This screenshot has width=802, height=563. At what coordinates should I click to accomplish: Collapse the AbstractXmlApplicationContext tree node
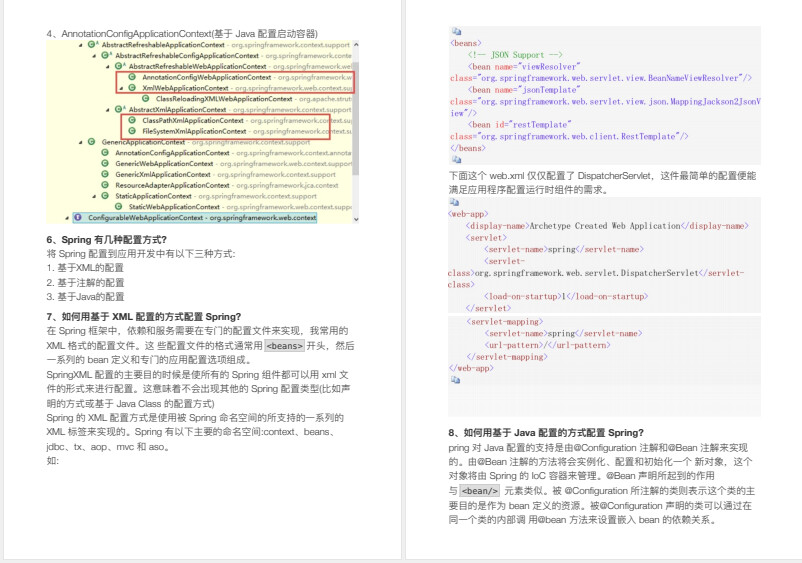pyautogui.click(x=108, y=110)
